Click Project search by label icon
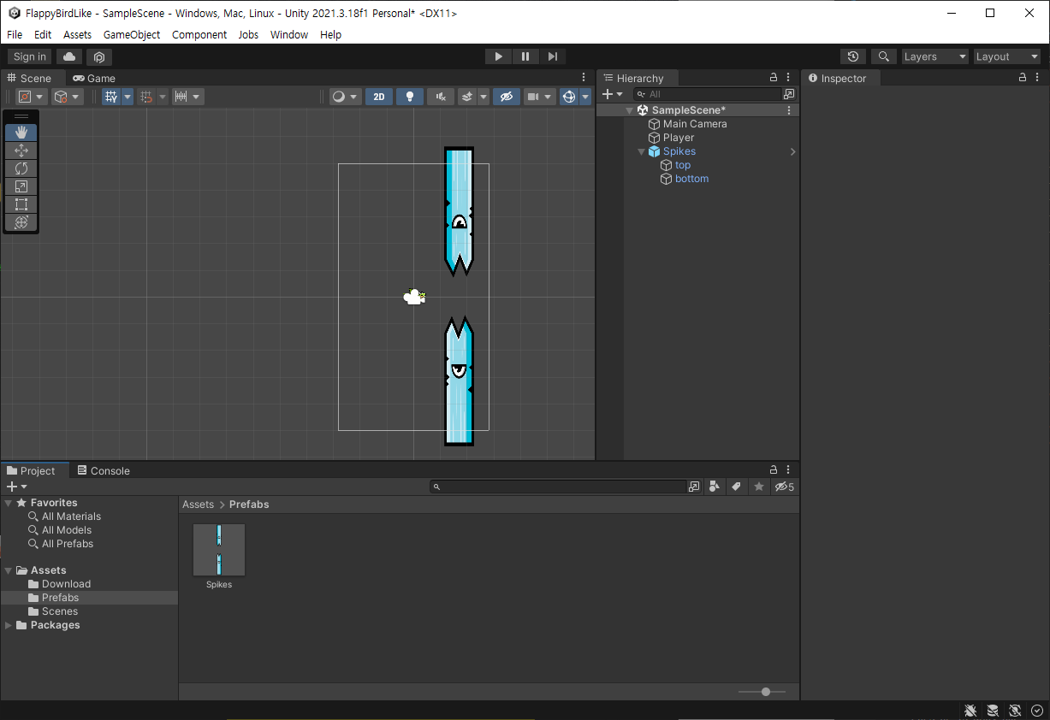1050x720 pixels. pos(737,487)
